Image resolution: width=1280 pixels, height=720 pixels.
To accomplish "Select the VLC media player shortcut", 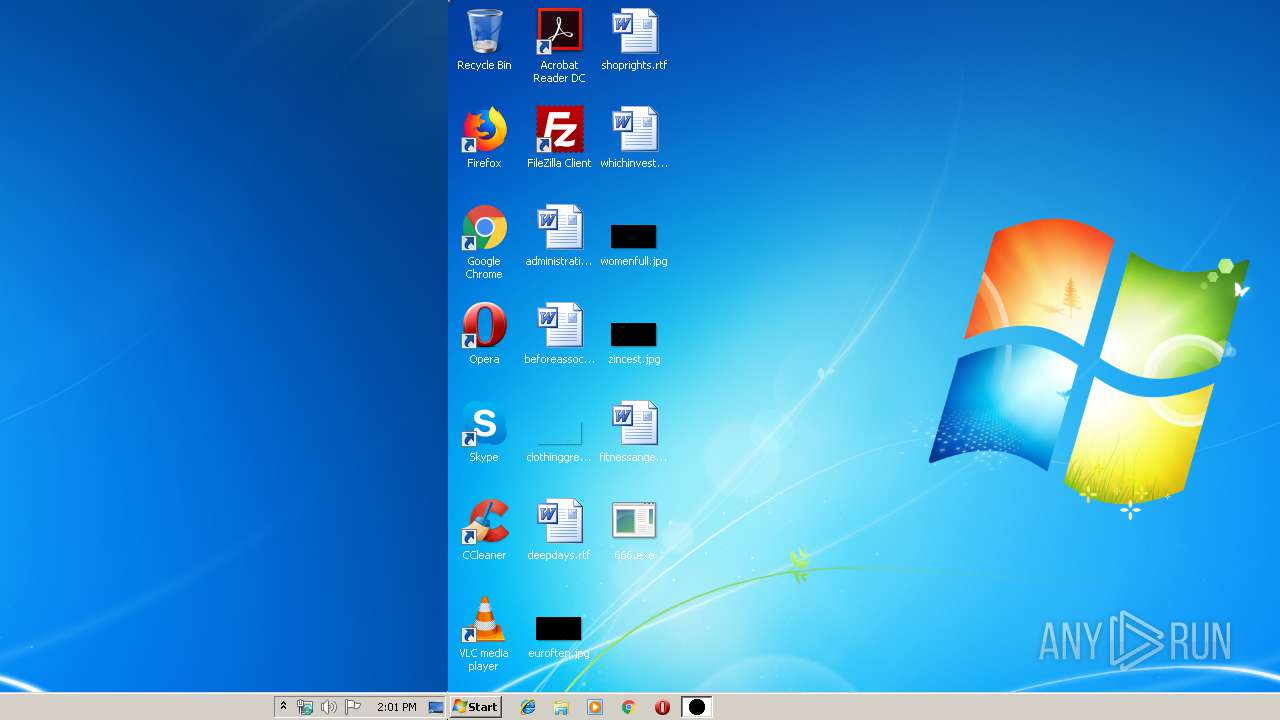I will point(484,634).
